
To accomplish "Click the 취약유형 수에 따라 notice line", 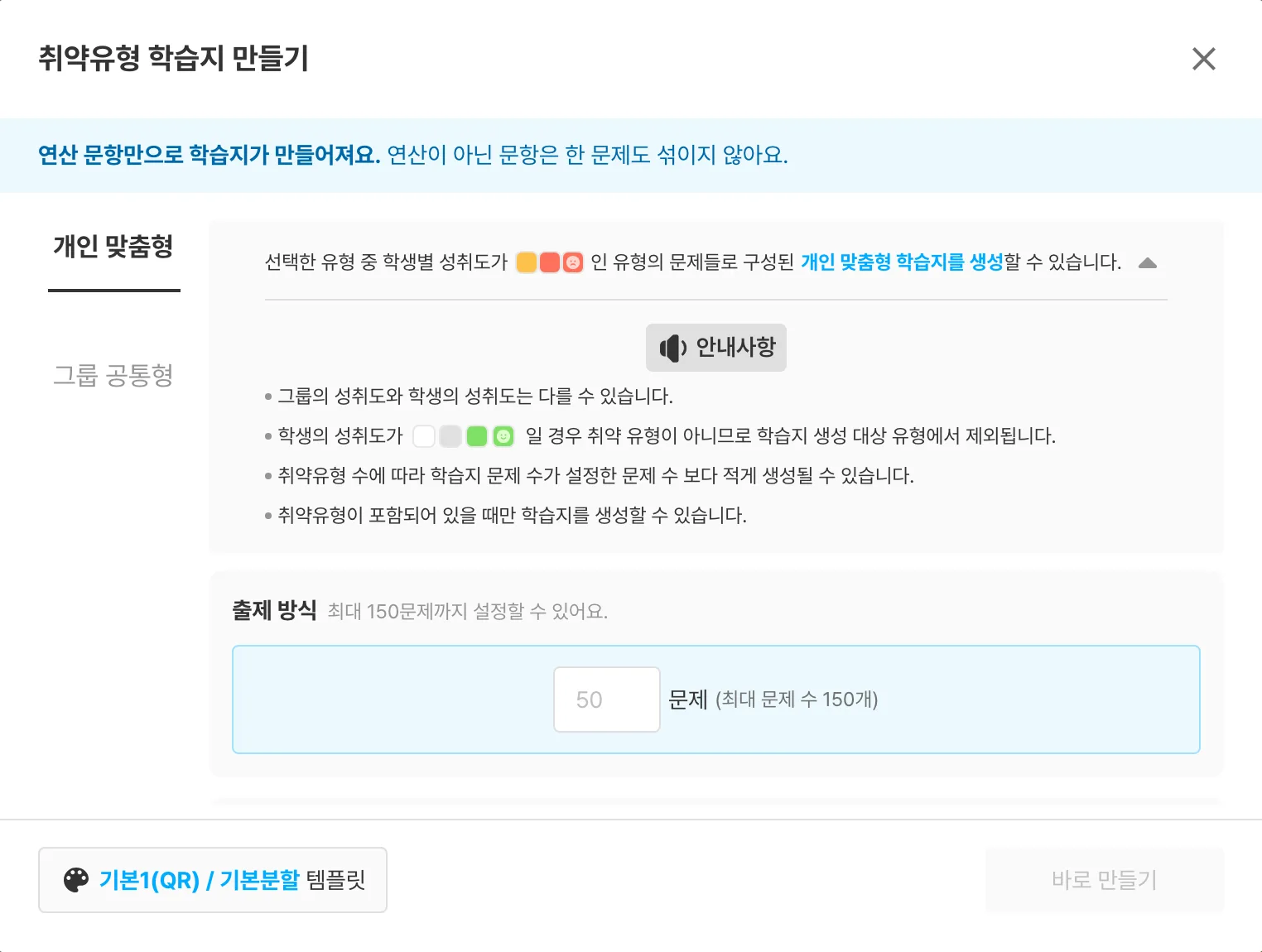I will (596, 476).
